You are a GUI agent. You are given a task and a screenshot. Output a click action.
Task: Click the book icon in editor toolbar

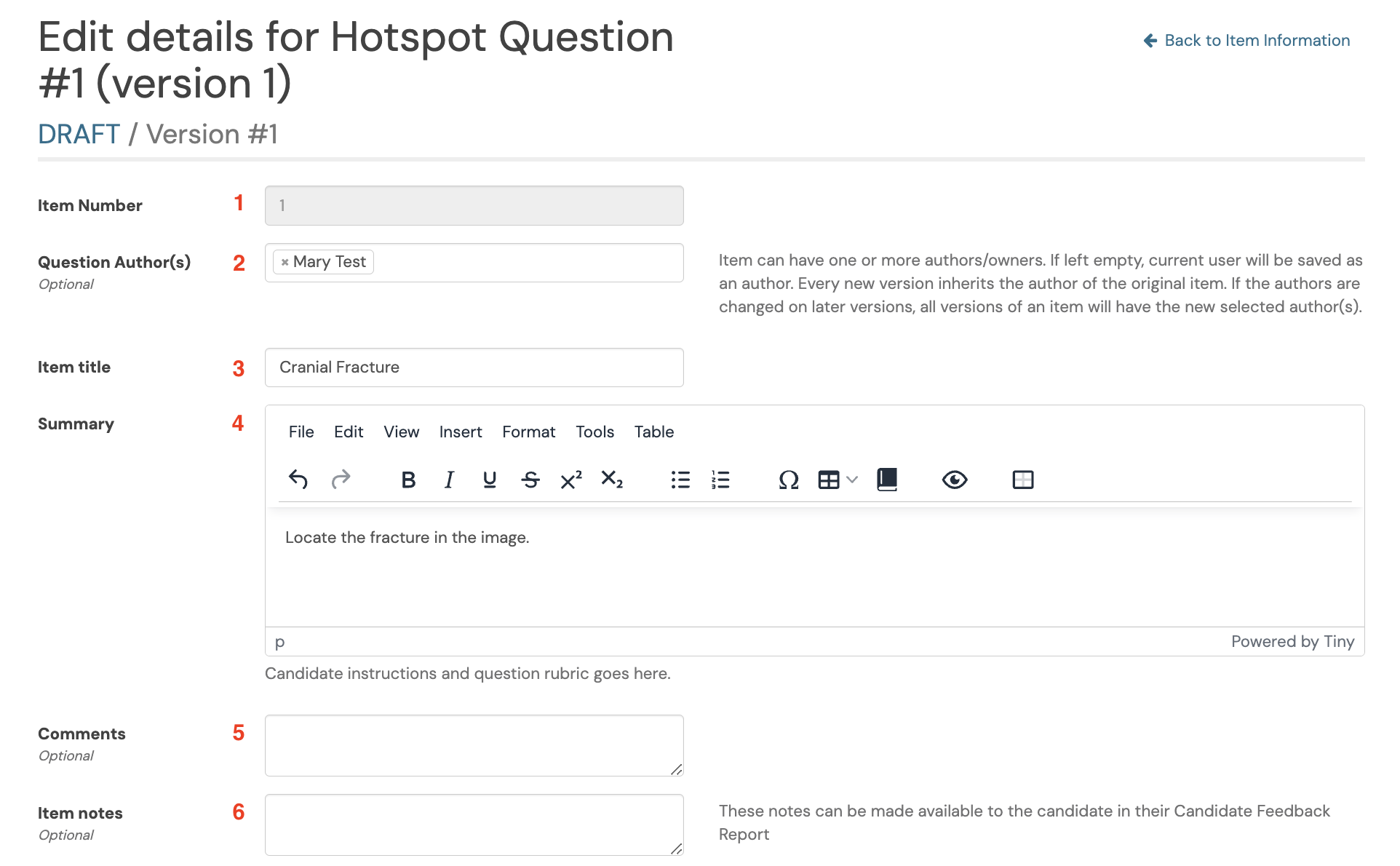pyautogui.click(x=887, y=480)
